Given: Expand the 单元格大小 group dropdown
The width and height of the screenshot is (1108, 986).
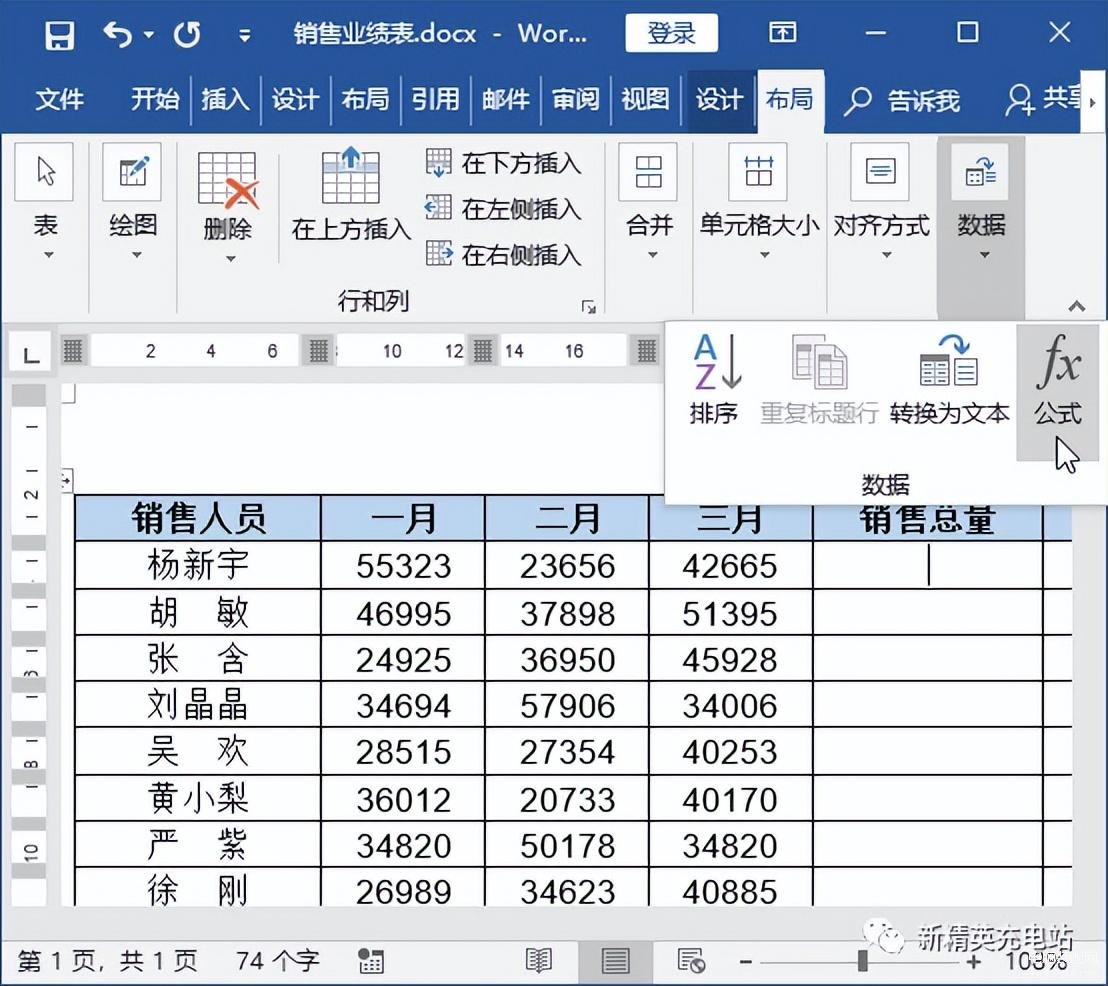Looking at the screenshot, I should (x=760, y=202).
